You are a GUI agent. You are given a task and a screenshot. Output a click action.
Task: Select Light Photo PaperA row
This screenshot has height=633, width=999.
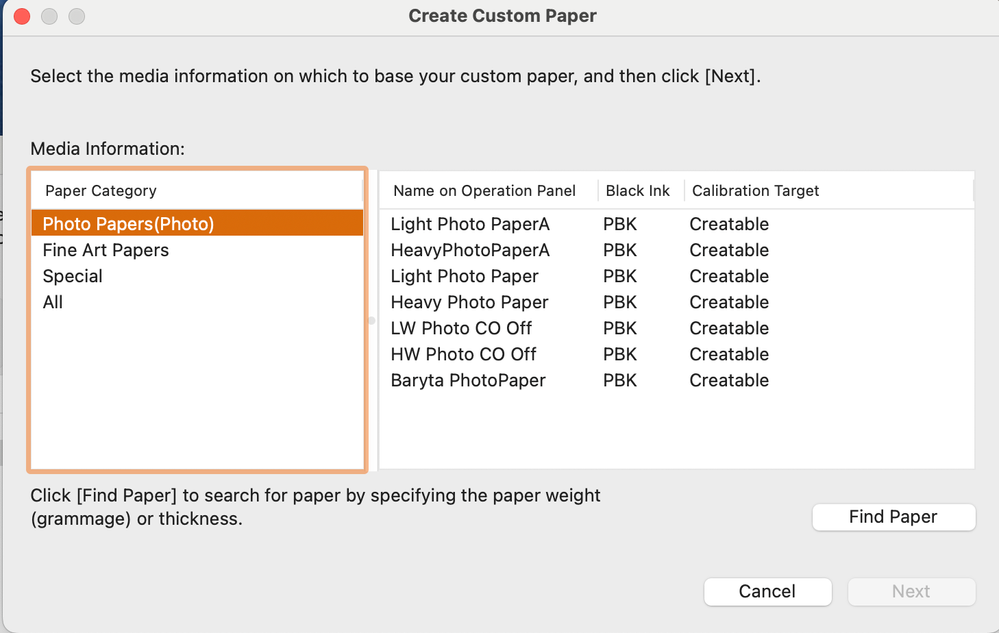coord(470,224)
